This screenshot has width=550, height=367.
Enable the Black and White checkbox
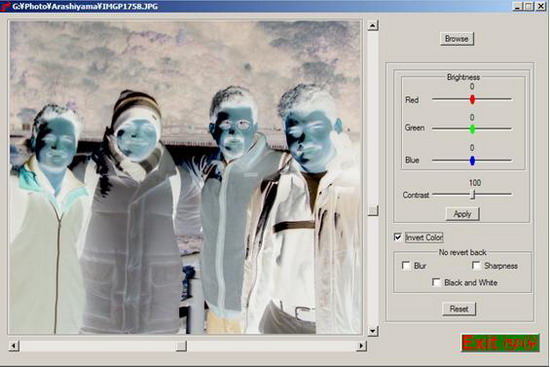[436, 282]
